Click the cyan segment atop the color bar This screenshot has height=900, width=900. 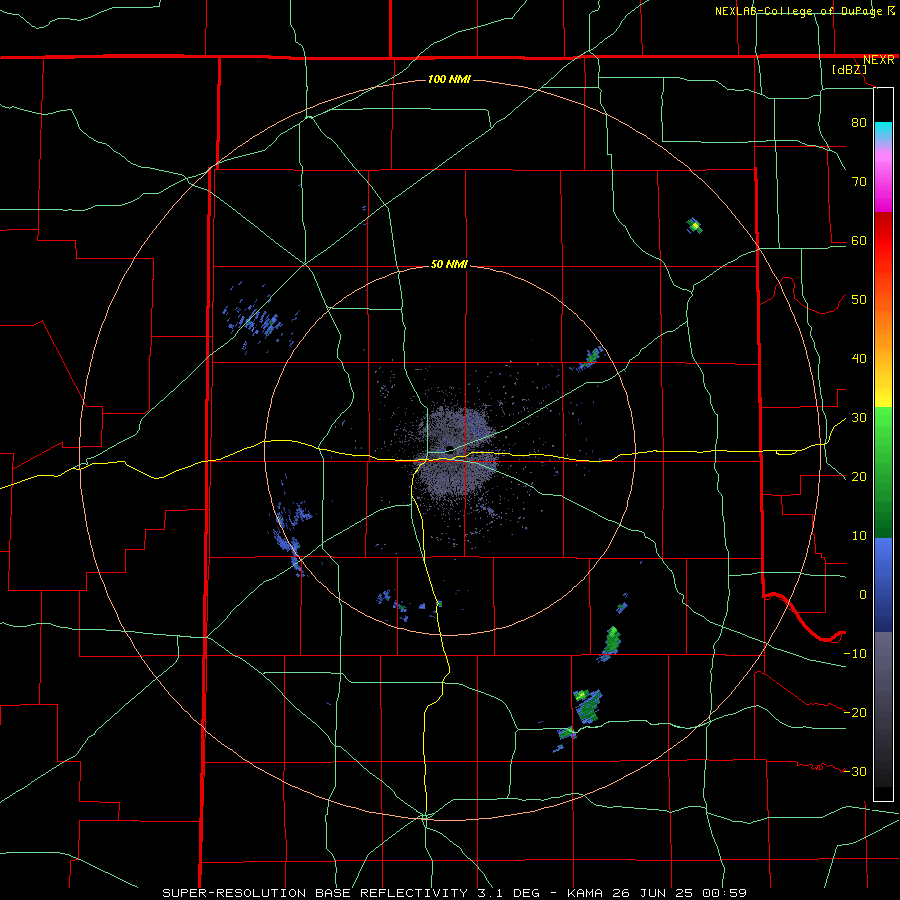(883, 131)
